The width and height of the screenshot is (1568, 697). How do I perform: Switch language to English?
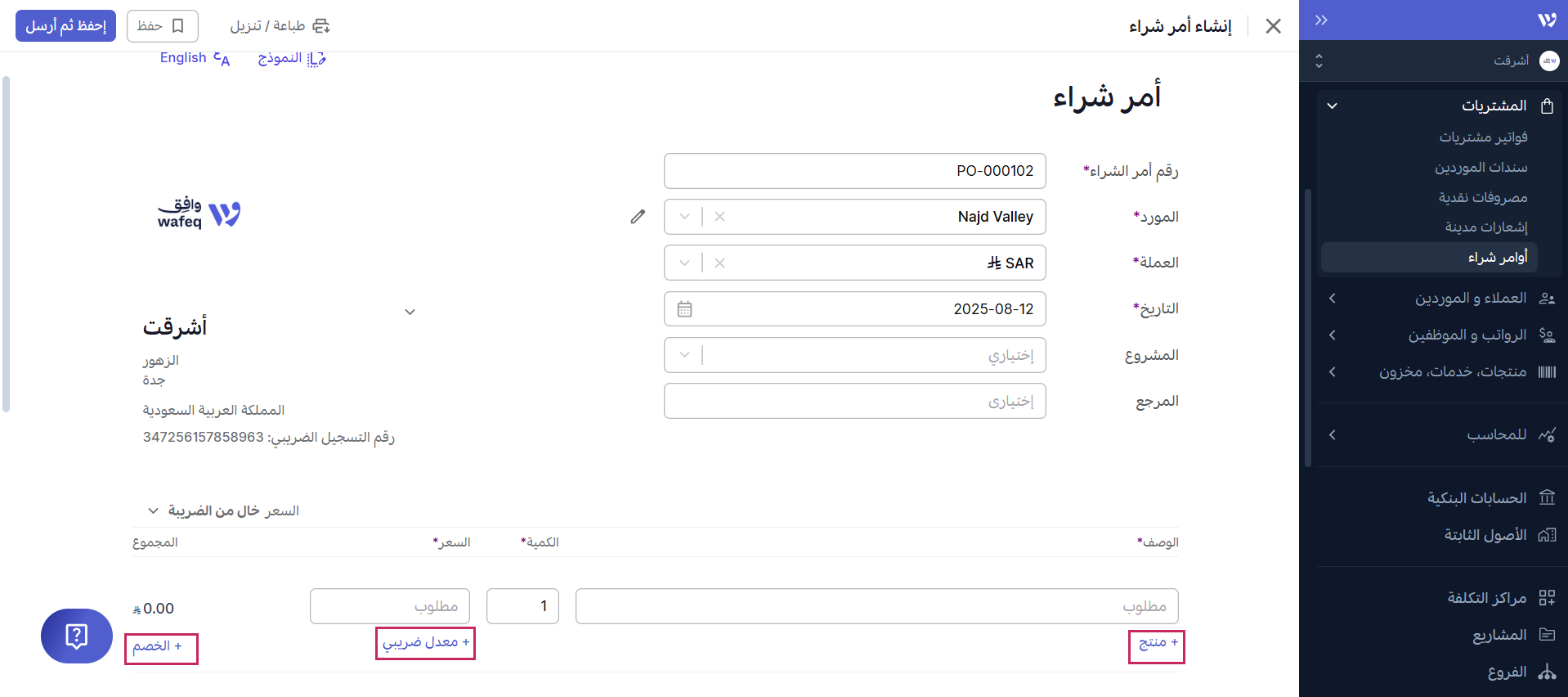[195, 58]
